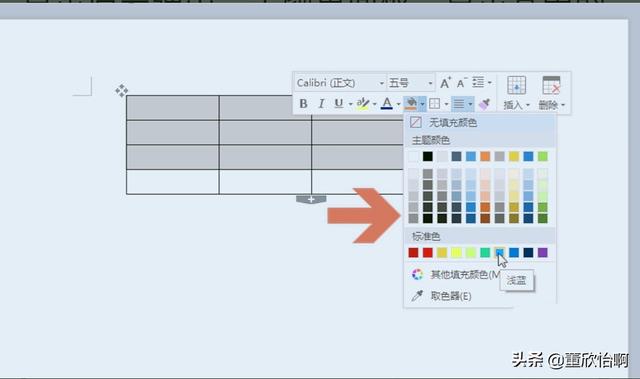Pick black in theme colors row
640x379 pixels.
pyautogui.click(x=428, y=156)
